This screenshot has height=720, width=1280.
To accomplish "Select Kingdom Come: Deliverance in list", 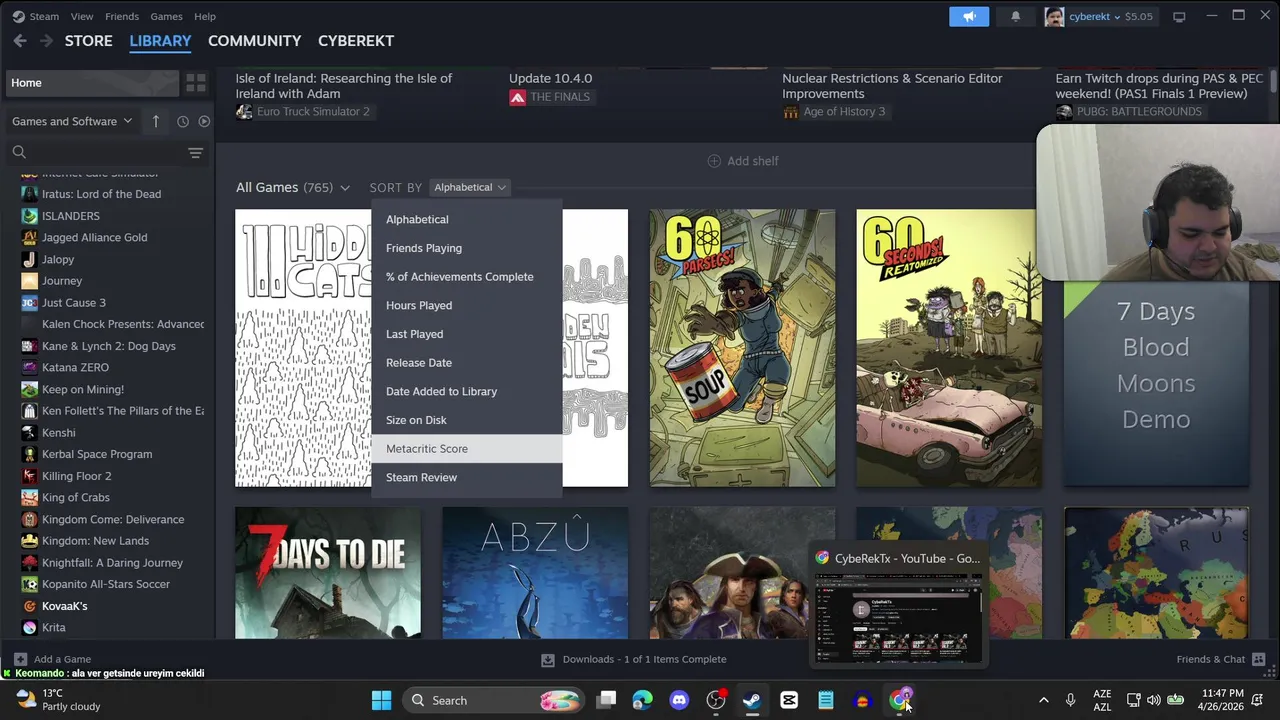I will tap(112, 520).
